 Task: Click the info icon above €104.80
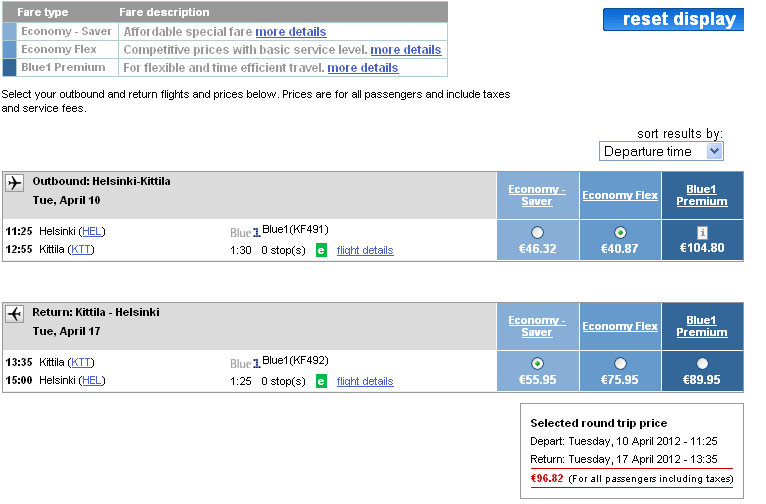702,232
